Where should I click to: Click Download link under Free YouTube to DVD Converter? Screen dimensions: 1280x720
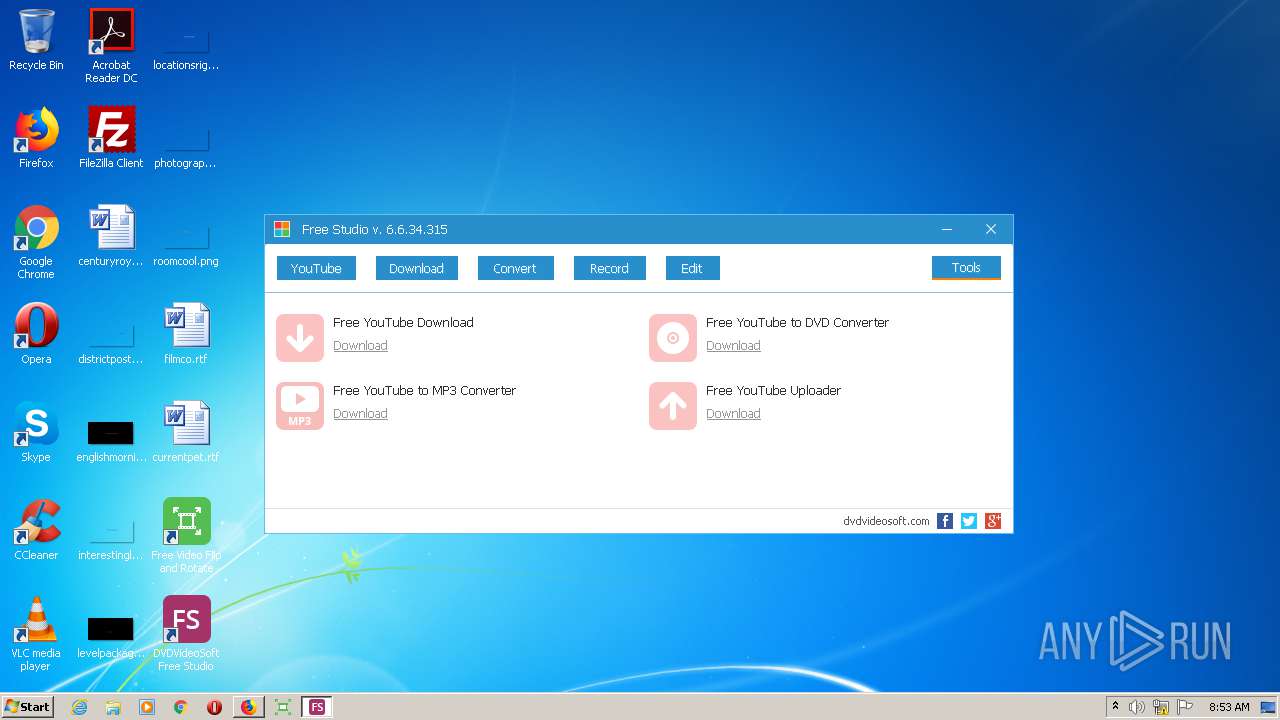pos(733,346)
